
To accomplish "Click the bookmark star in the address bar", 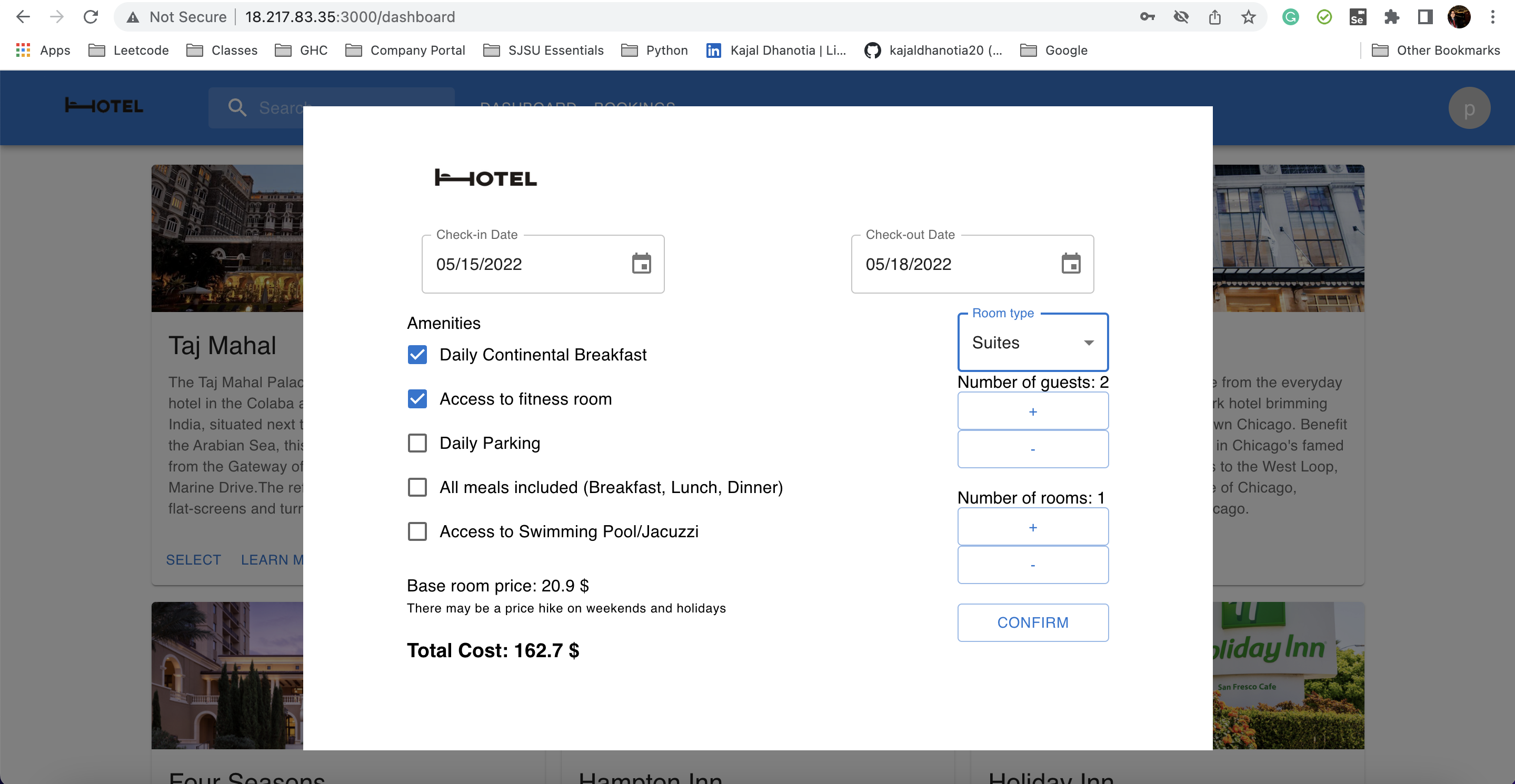I will 1248,16.
